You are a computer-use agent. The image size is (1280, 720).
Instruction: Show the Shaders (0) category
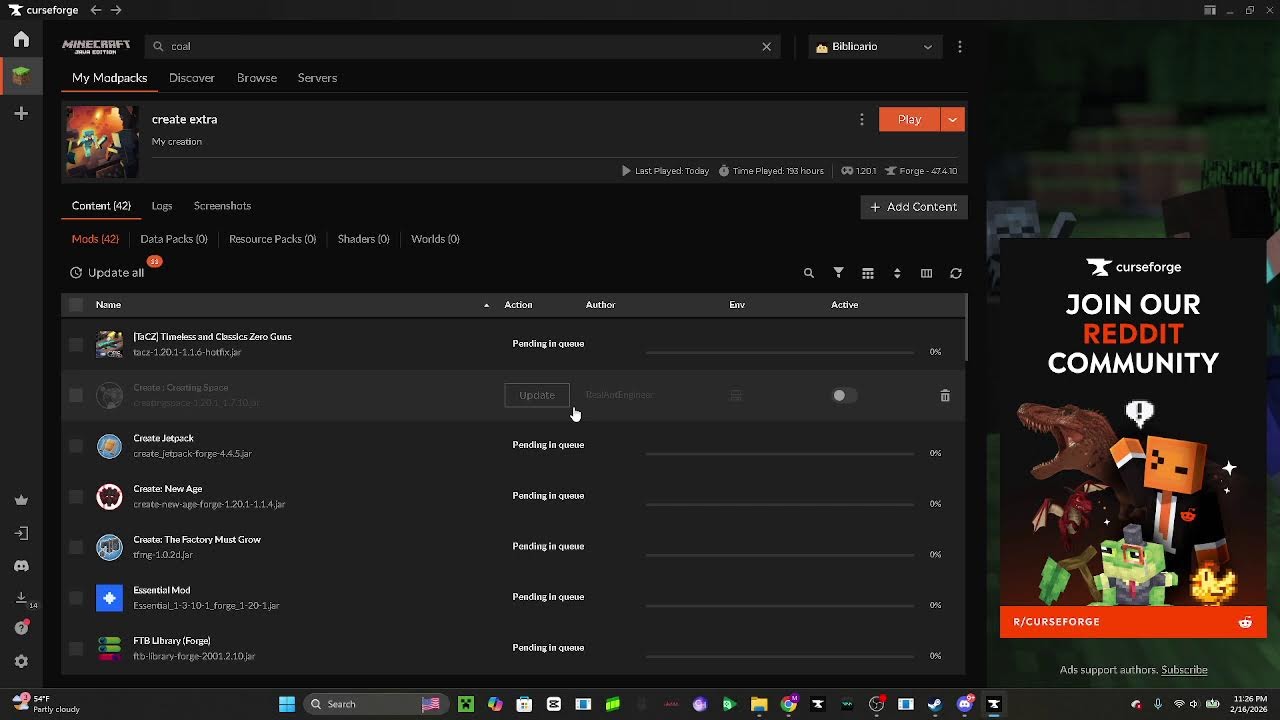(x=363, y=239)
